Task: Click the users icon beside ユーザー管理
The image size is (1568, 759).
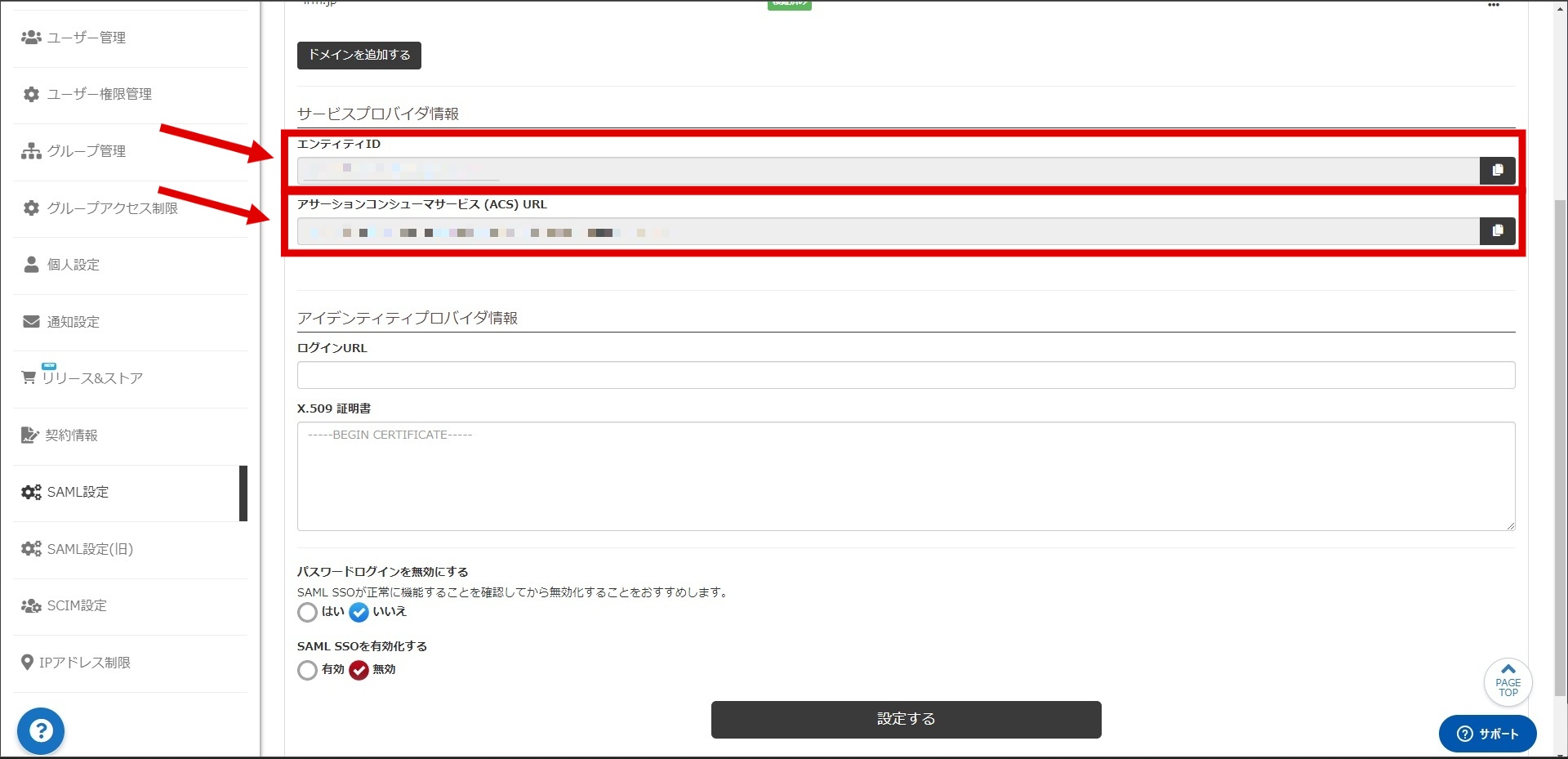Action: (x=31, y=38)
